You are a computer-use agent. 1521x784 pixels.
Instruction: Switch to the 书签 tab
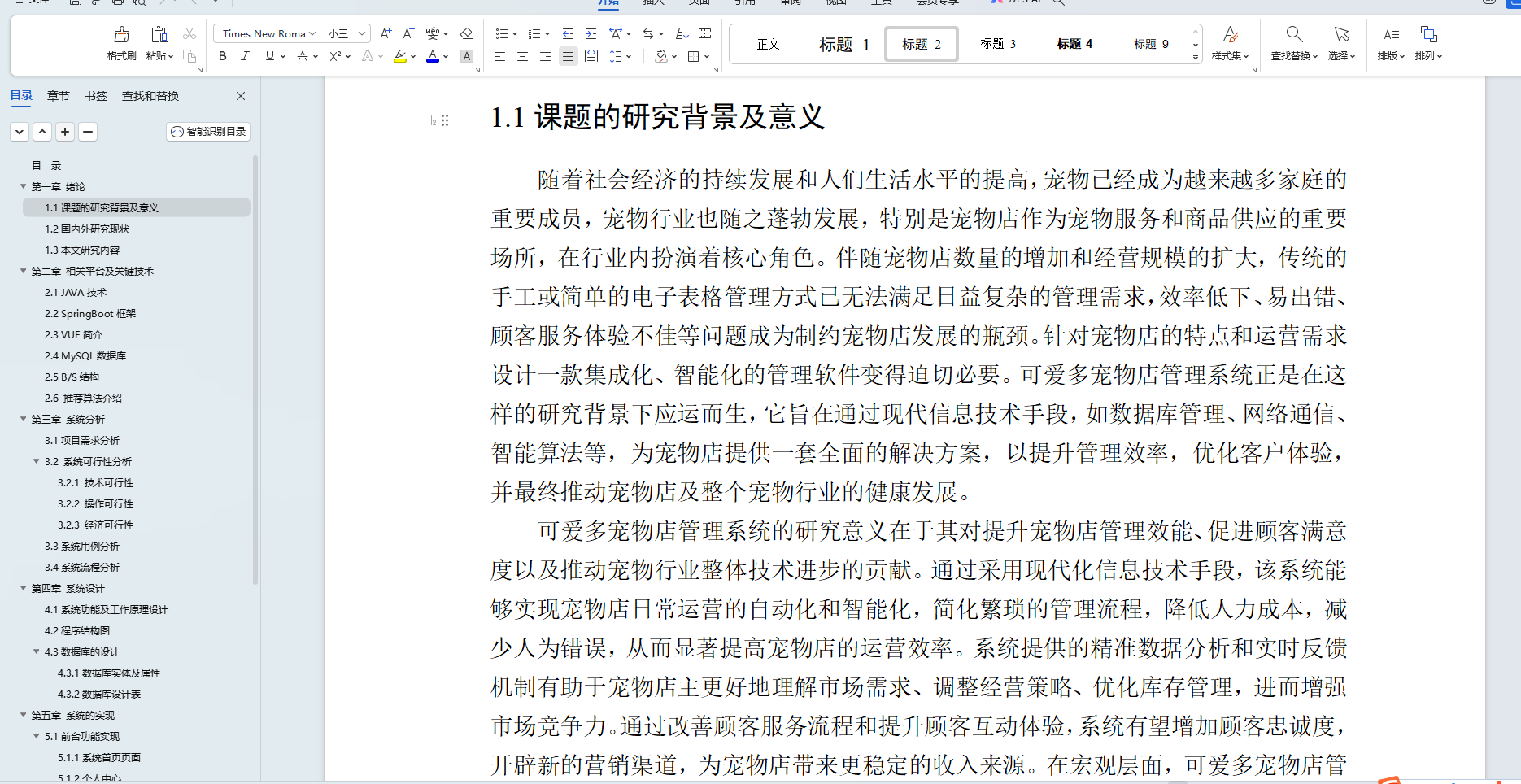[96, 96]
